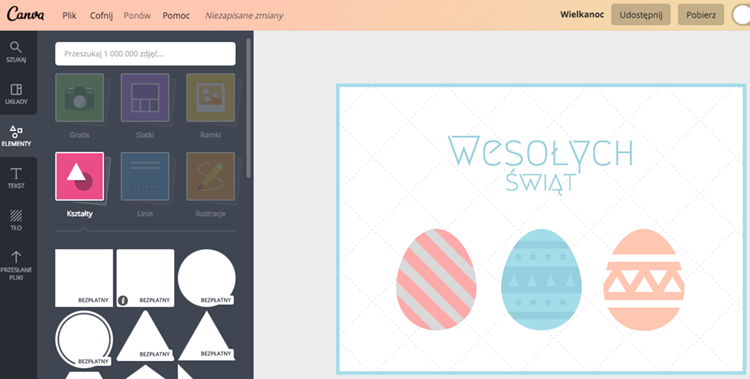The image size is (750, 379).
Task: Select the peach zigzag egg on canvas
Action: (644, 279)
